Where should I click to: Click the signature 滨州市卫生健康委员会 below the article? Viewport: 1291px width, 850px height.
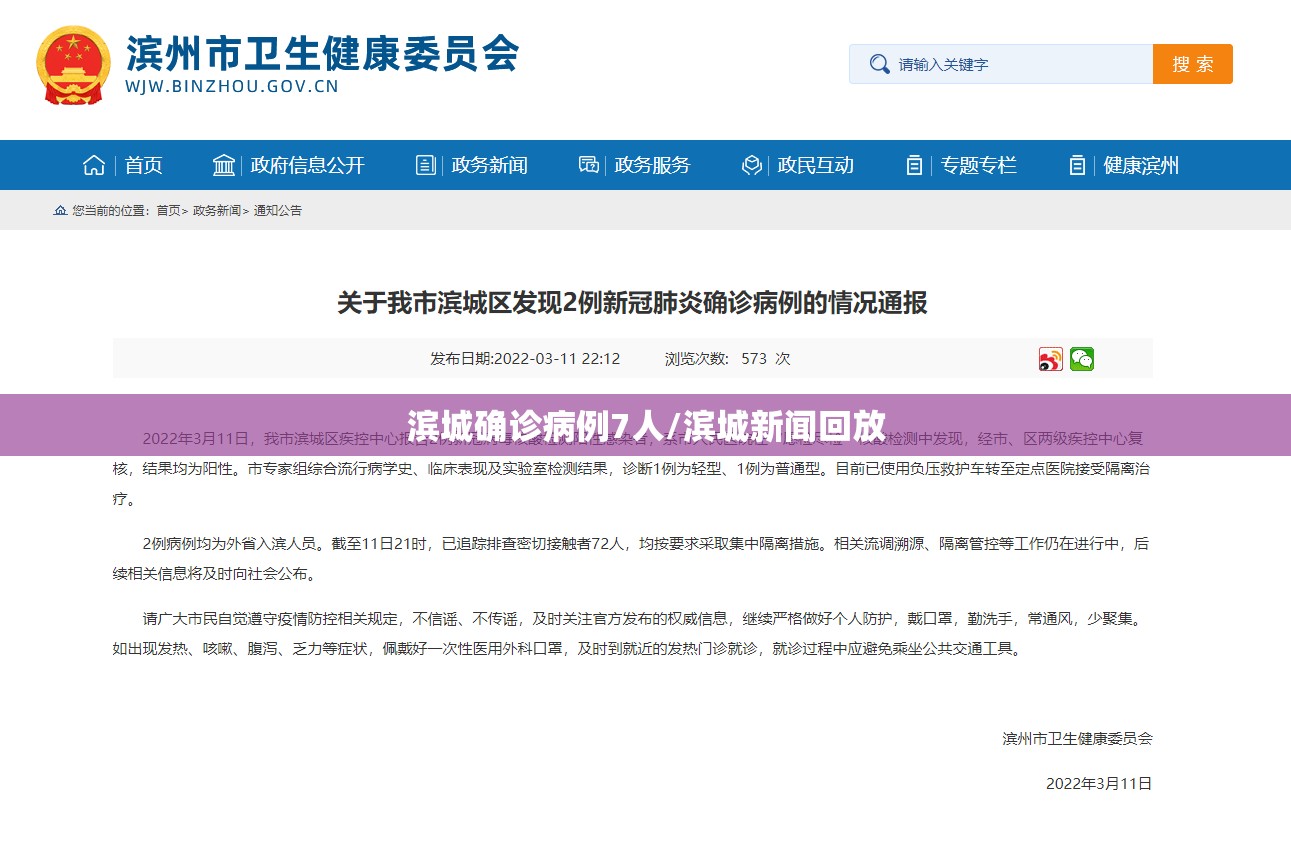coord(1077,739)
